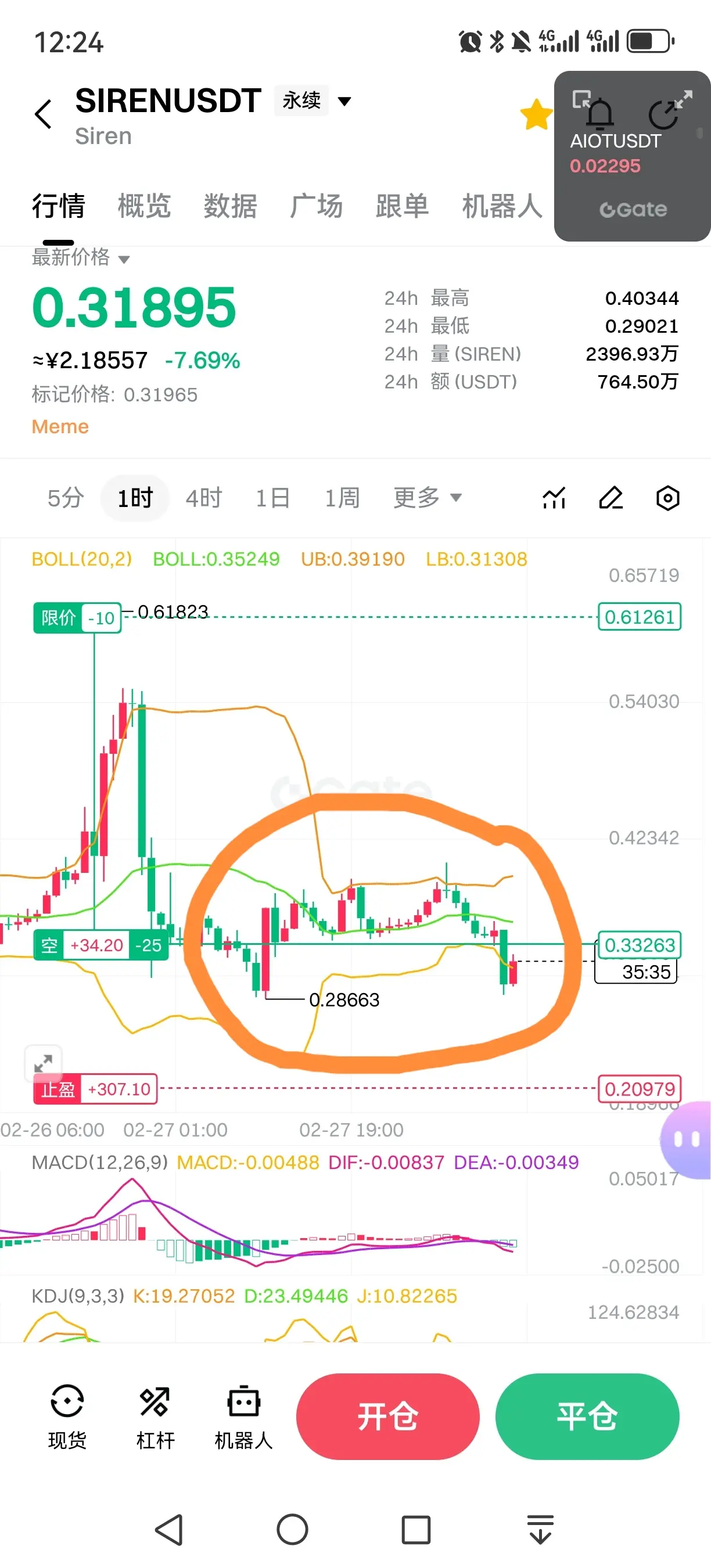Open the hexagon chart settings icon
711x1568 pixels.
click(x=668, y=498)
